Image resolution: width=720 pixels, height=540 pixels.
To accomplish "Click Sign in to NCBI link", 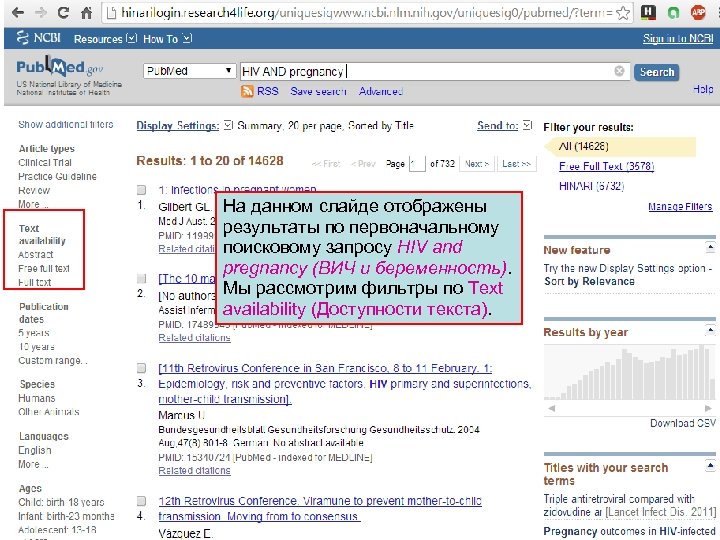I will pos(678,39).
